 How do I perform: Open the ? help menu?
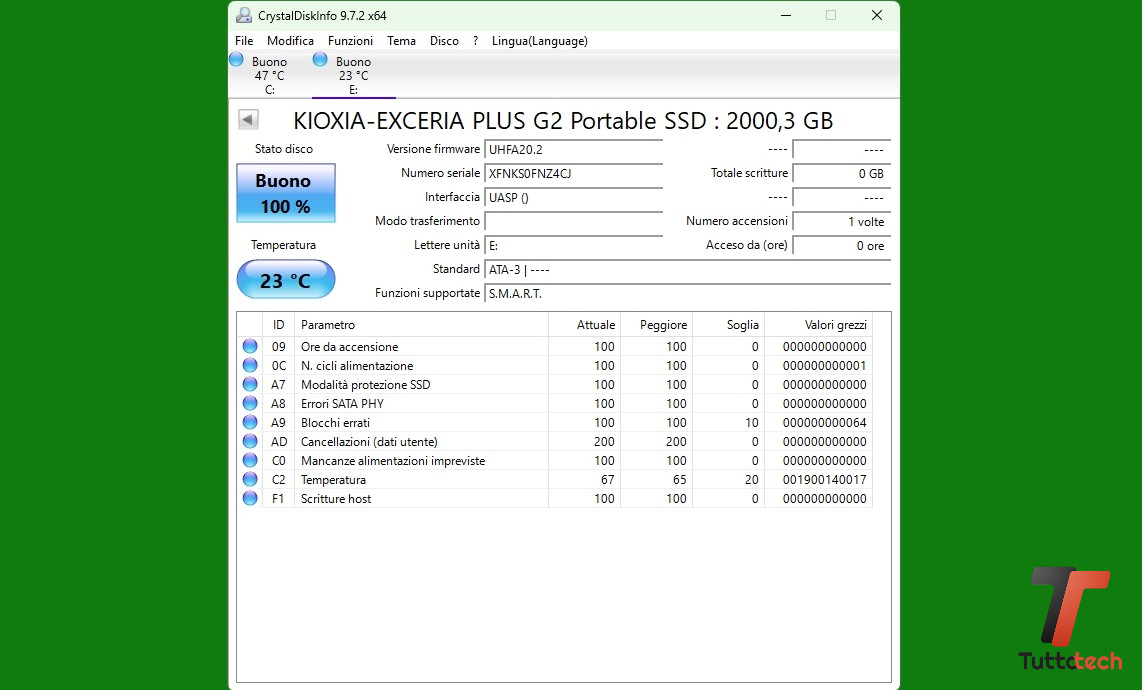pos(476,41)
